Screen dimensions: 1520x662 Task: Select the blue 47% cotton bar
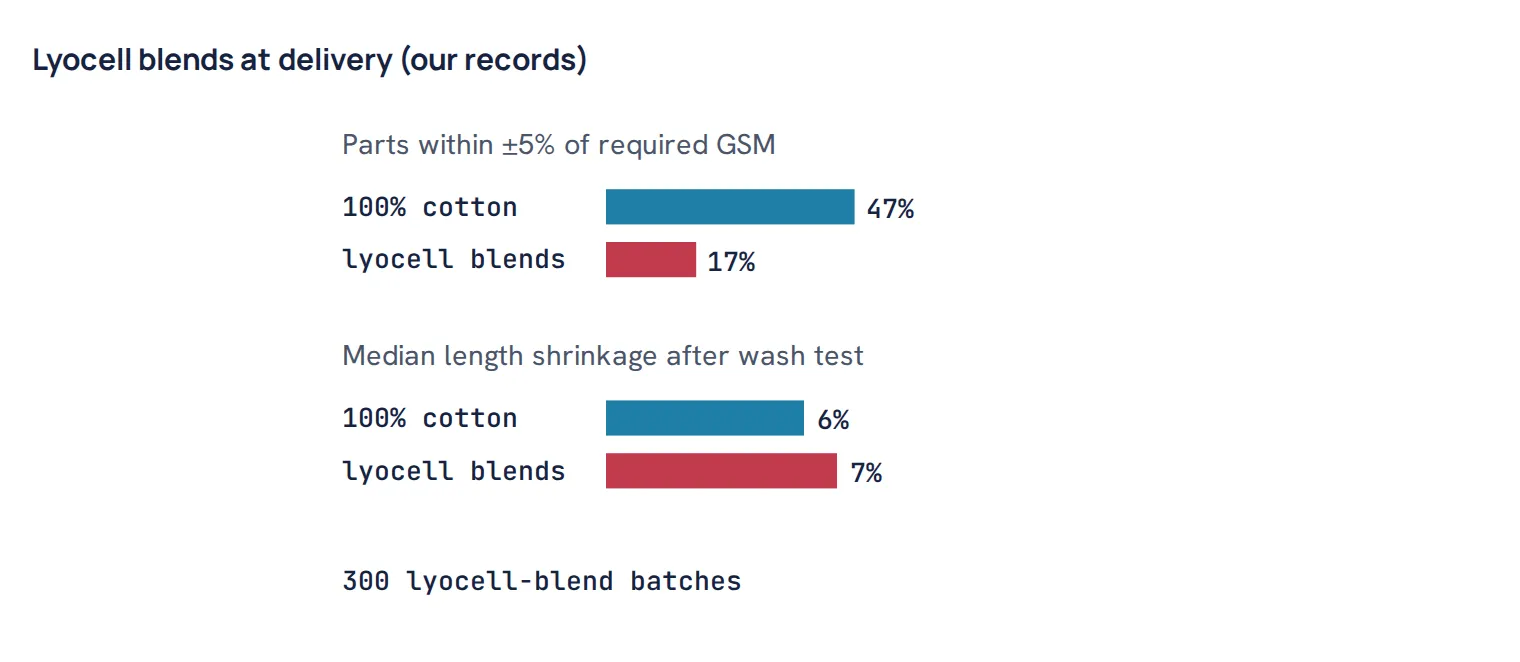tap(730, 207)
